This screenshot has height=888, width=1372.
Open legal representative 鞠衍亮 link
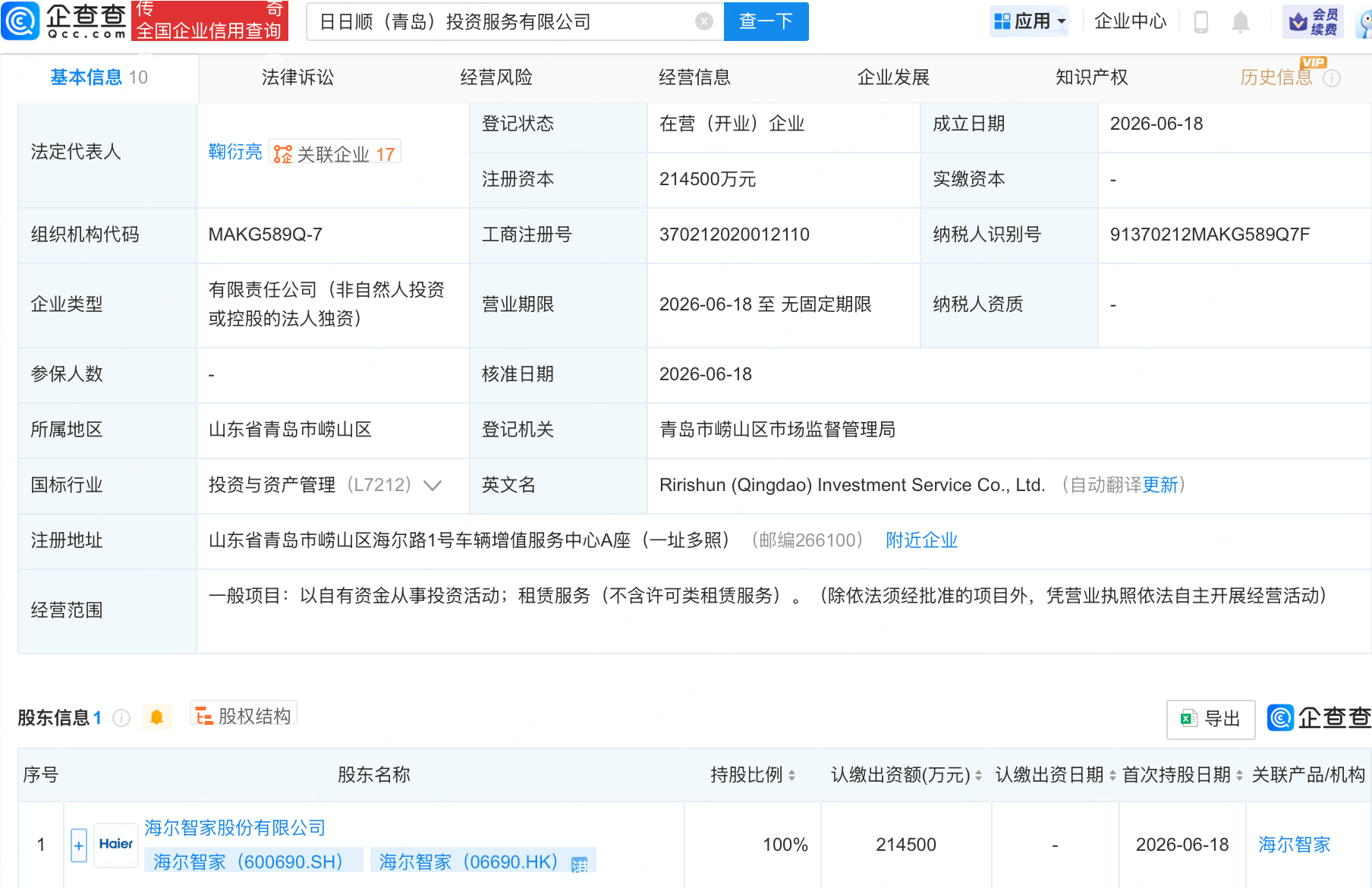(x=235, y=152)
